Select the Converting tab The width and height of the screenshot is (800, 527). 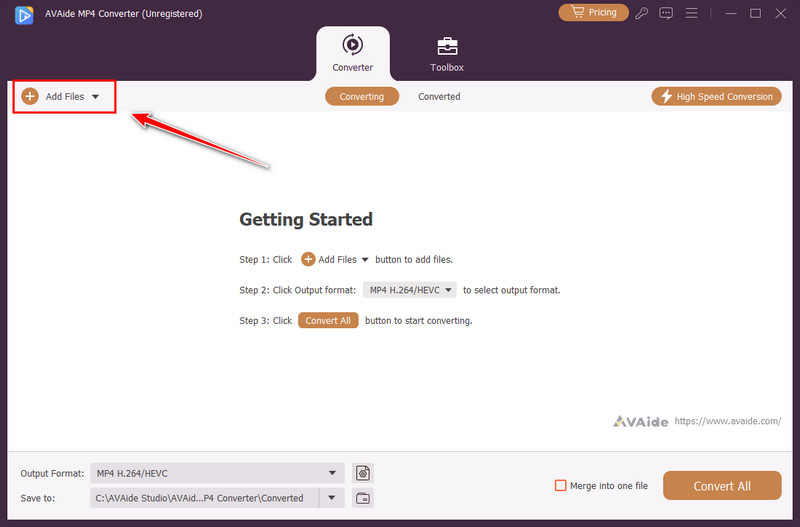362,97
